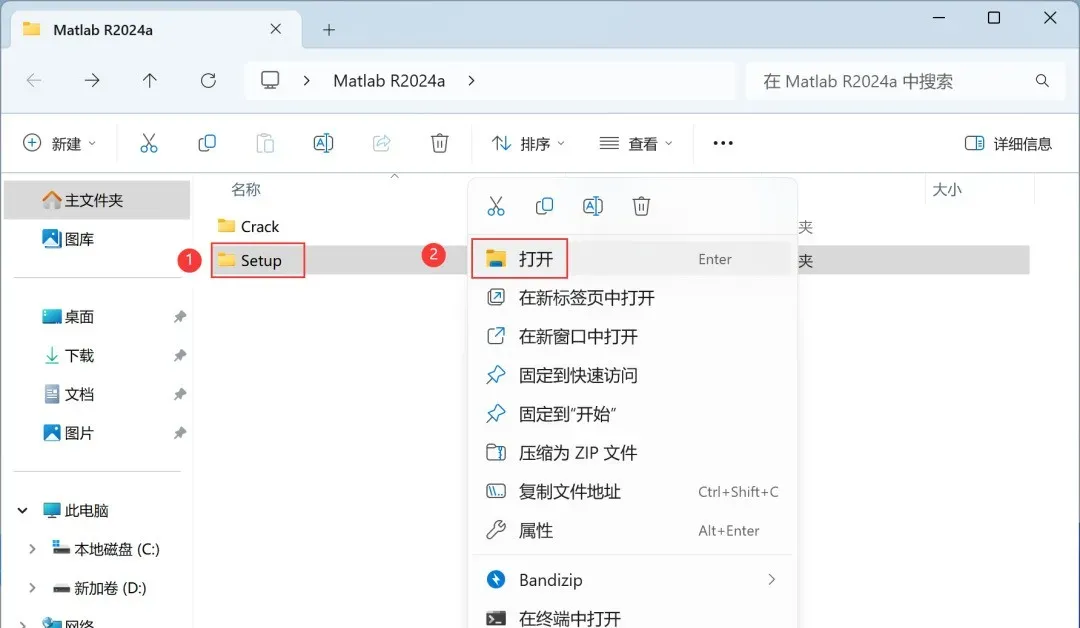Screen dimensions: 1080x628
Task: Unpin 桌面 via its pin icon
Action: pyautogui.click(x=180, y=317)
